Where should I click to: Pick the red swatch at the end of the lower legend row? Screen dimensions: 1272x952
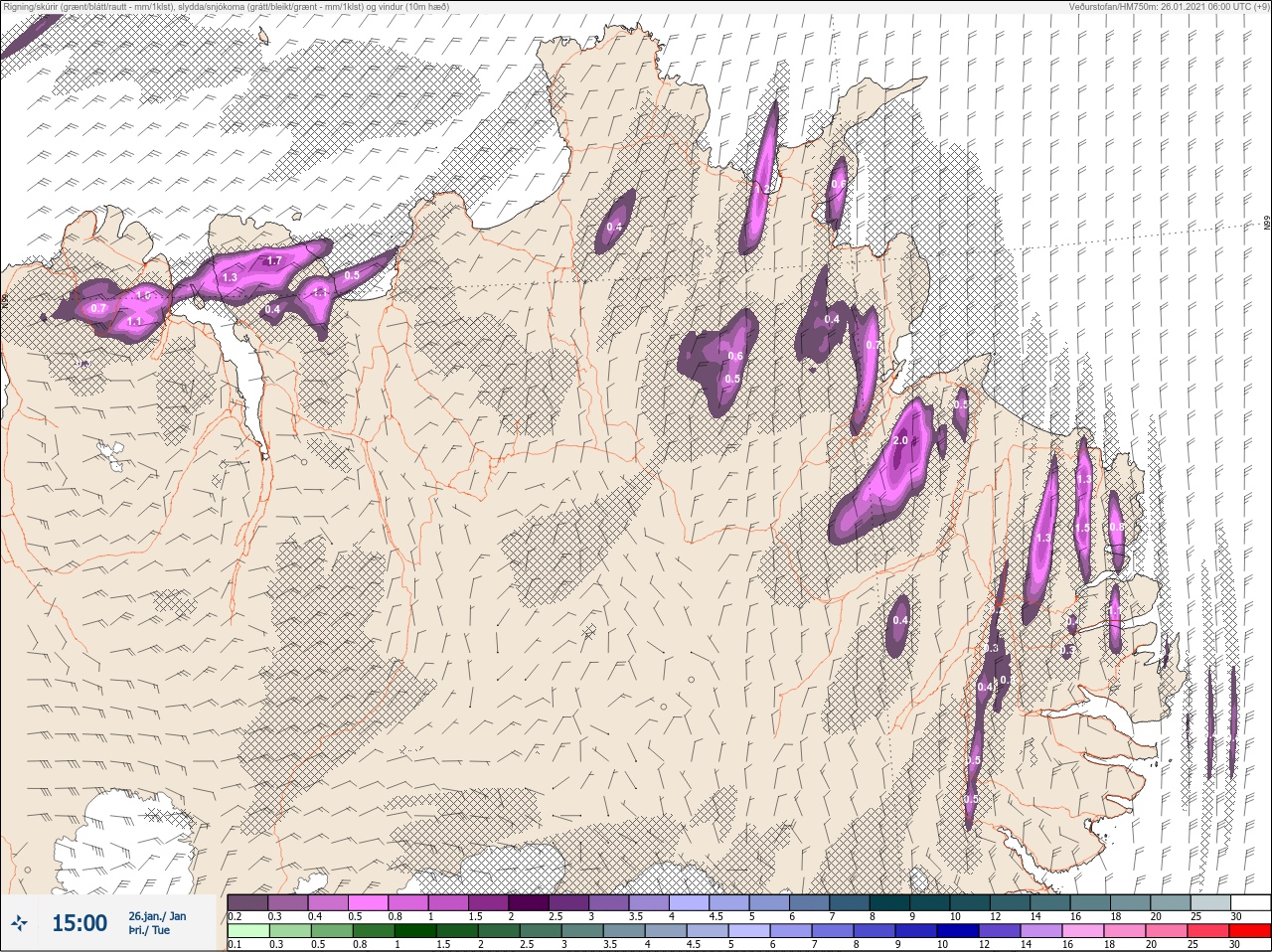tap(1250, 930)
